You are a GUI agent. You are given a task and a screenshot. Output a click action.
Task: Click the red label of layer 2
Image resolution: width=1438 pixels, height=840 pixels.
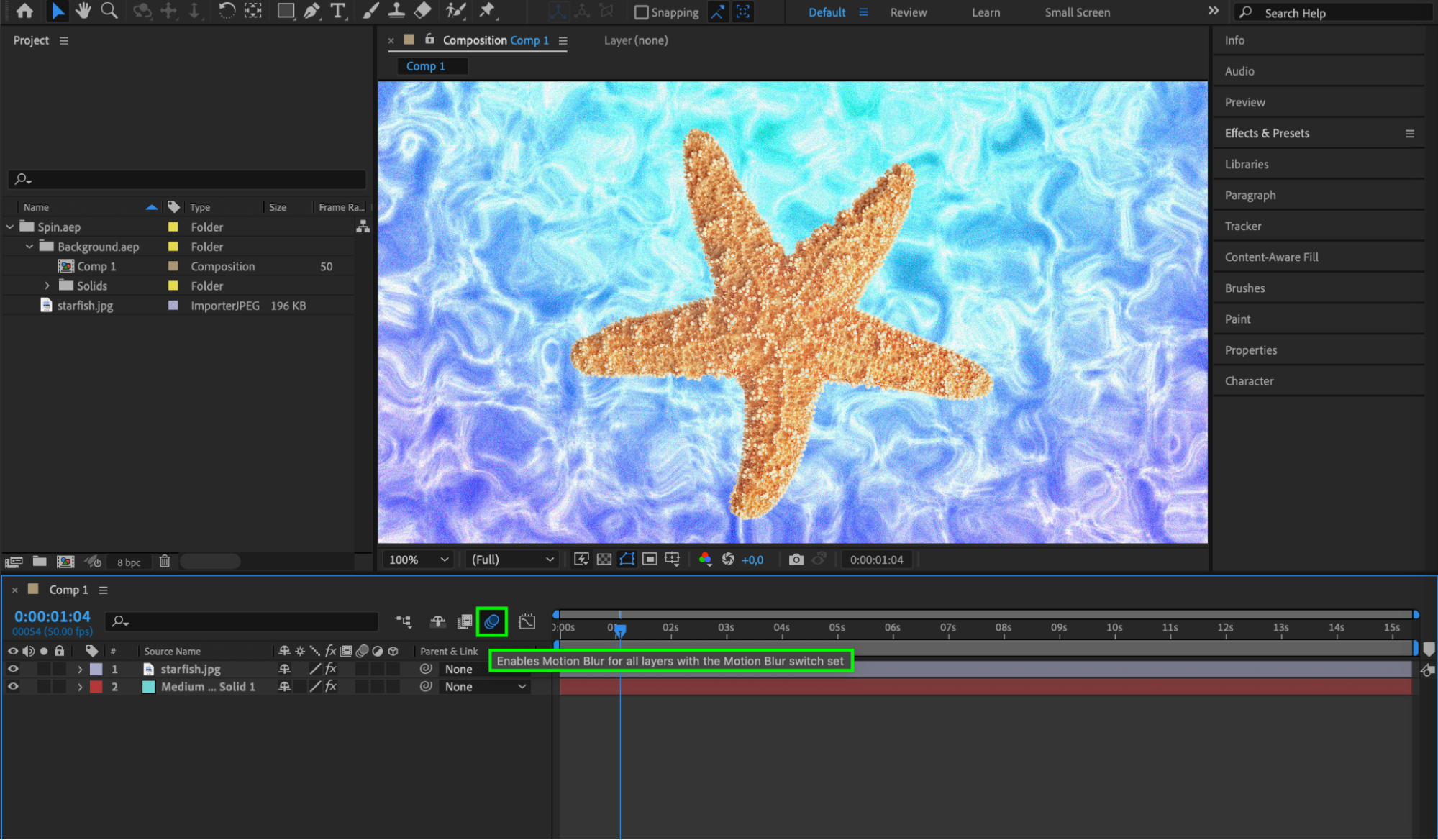pyautogui.click(x=96, y=687)
